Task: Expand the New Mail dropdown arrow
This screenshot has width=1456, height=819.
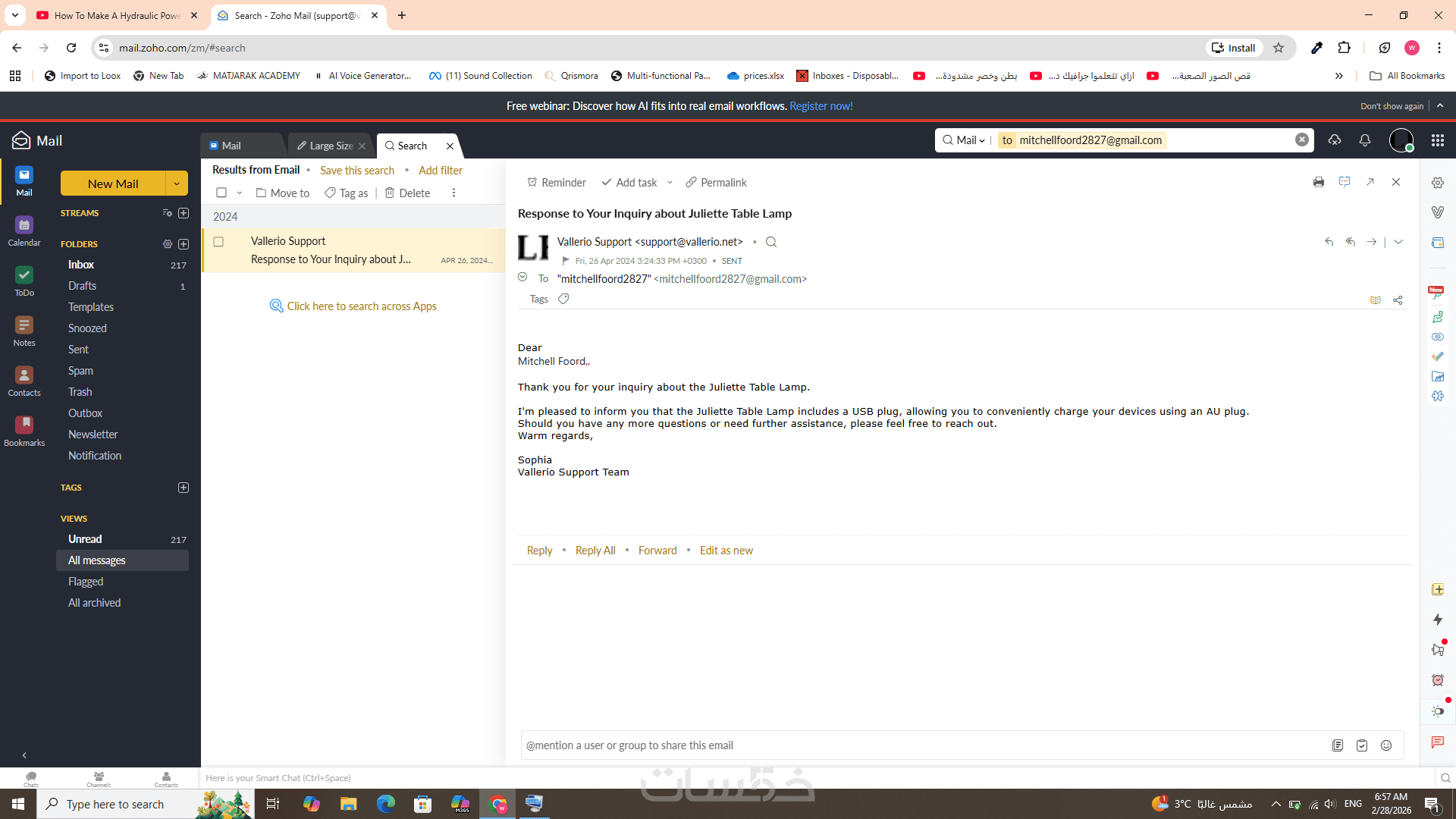Action: (x=177, y=184)
